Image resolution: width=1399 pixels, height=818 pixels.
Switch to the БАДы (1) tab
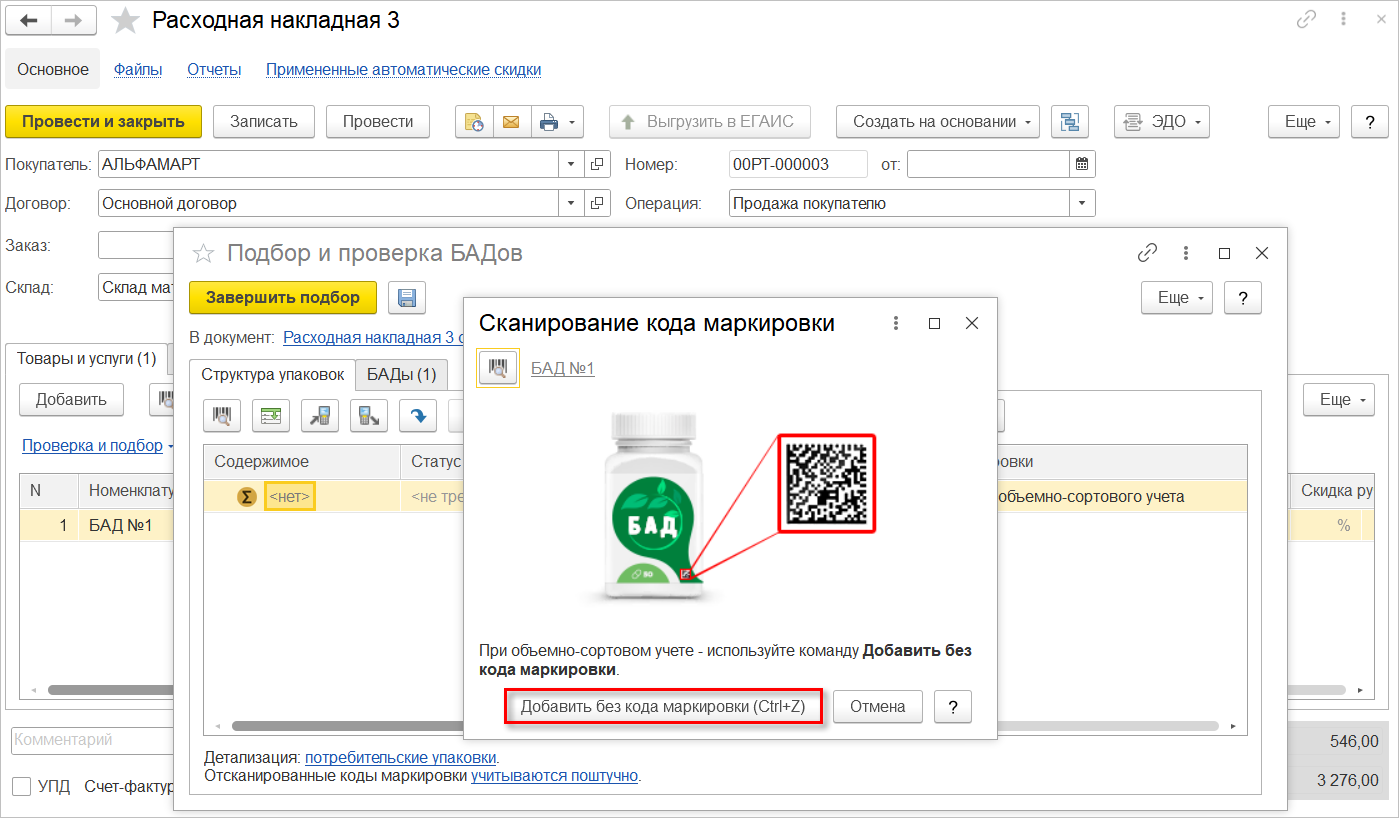(x=402, y=375)
